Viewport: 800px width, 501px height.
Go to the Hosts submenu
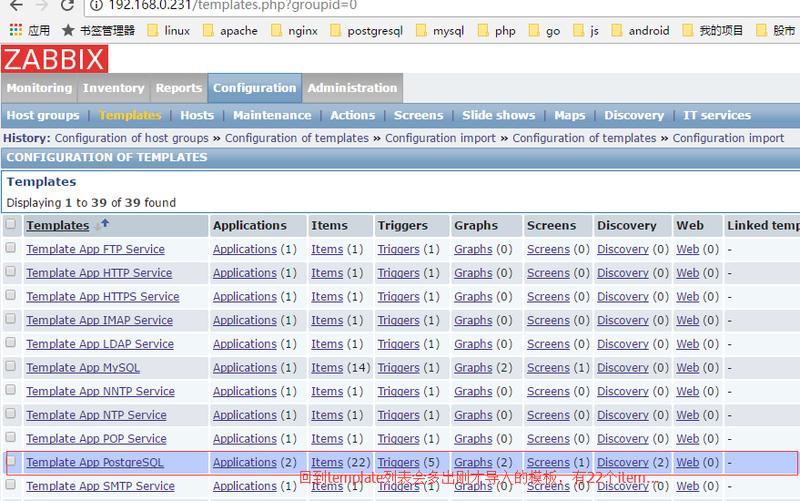196,115
